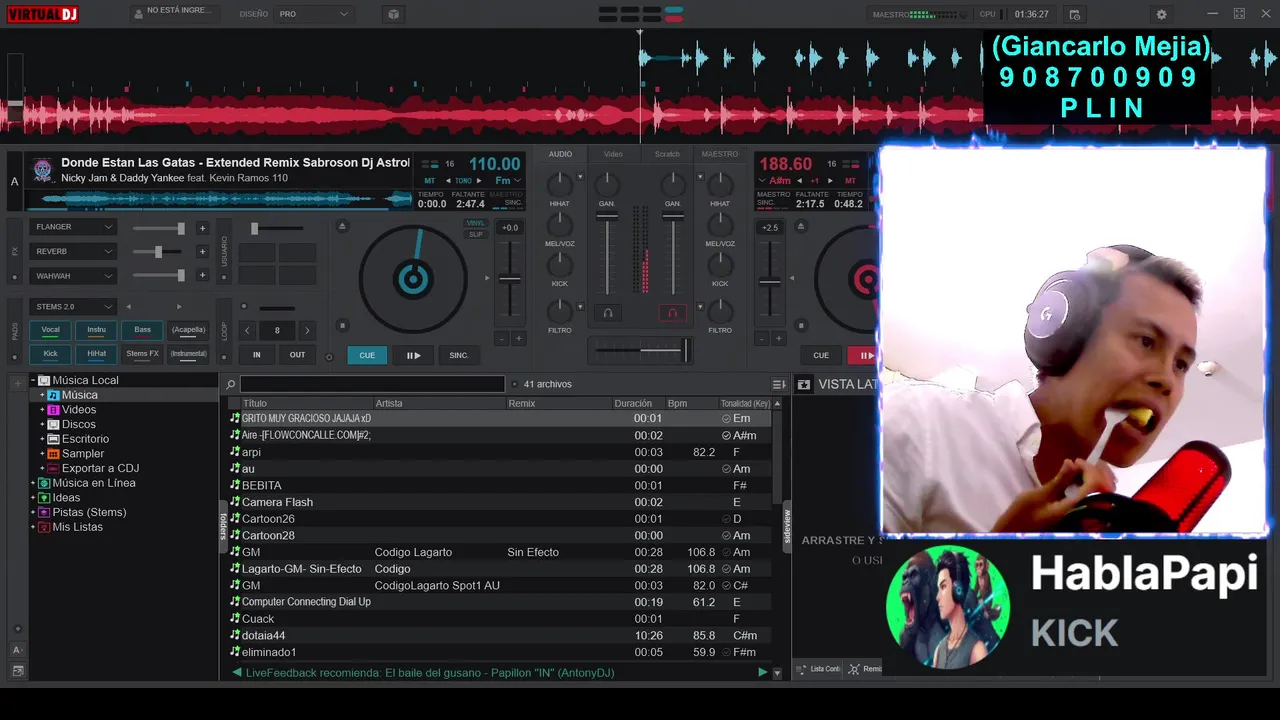
Task: Click the stop button beside the deck A jogwheel
Action: [342, 325]
